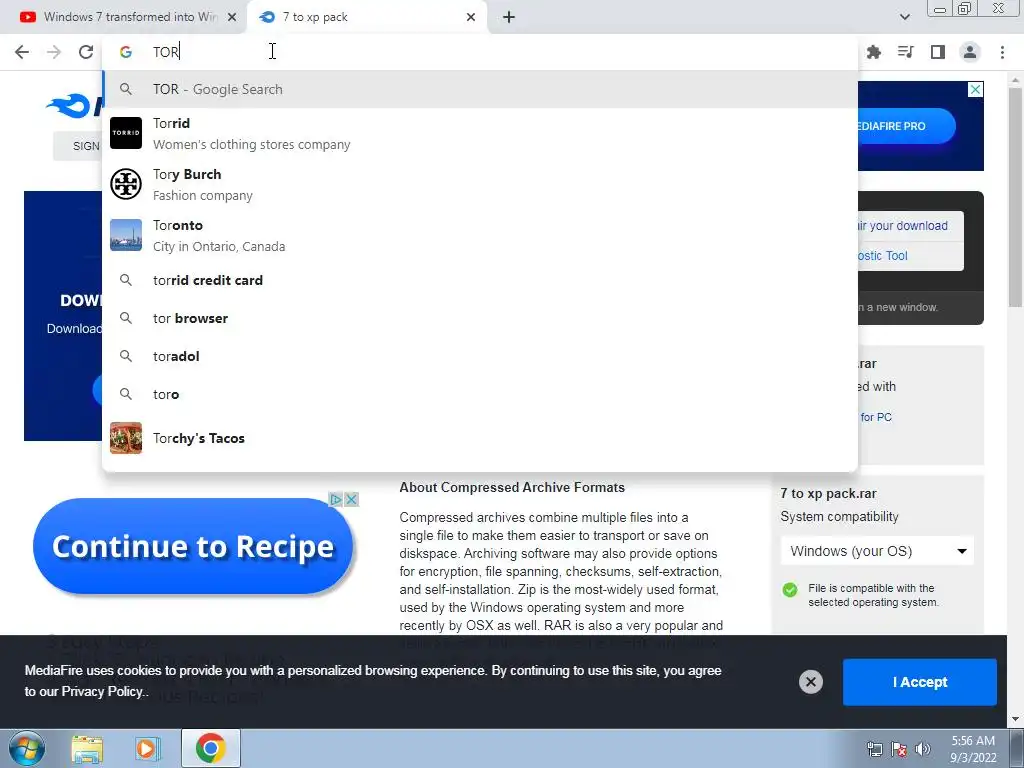The height and width of the screenshot is (768, 1024).
Task: Close the MediaFire Pro ad with X
Action: 975,89
